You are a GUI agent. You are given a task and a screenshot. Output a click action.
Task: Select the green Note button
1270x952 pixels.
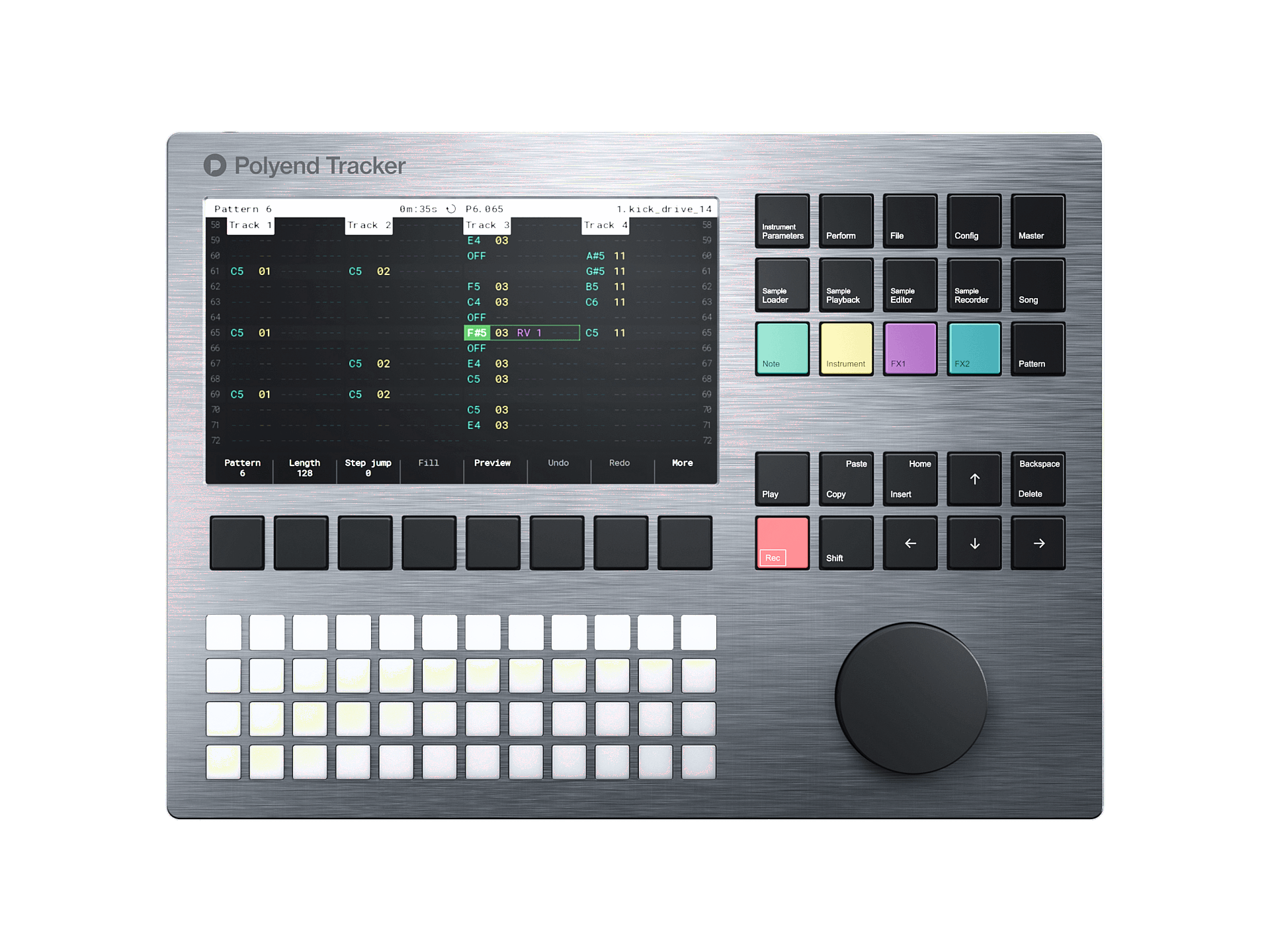tap(782, 349)
